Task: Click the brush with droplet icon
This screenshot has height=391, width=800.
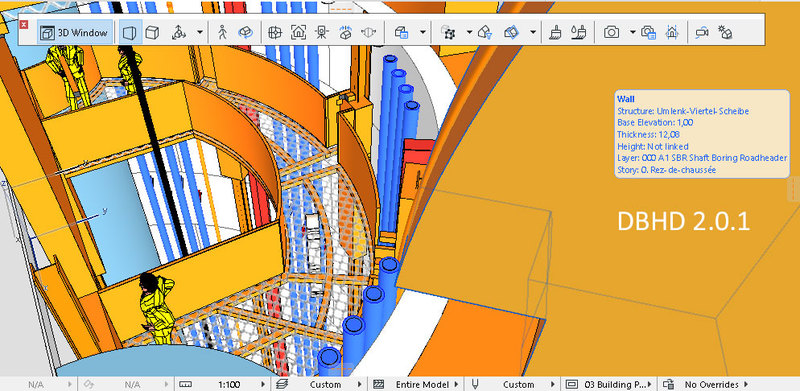Action: [579, 33]
